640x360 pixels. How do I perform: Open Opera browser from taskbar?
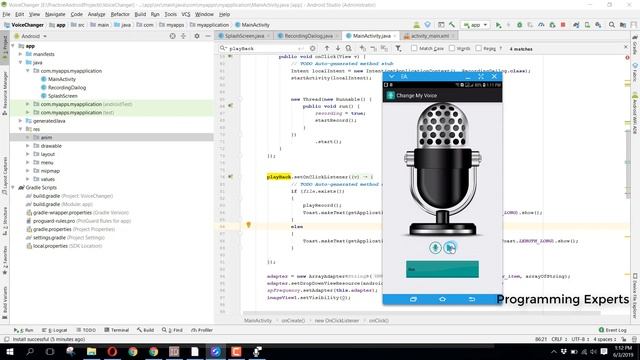112,351
